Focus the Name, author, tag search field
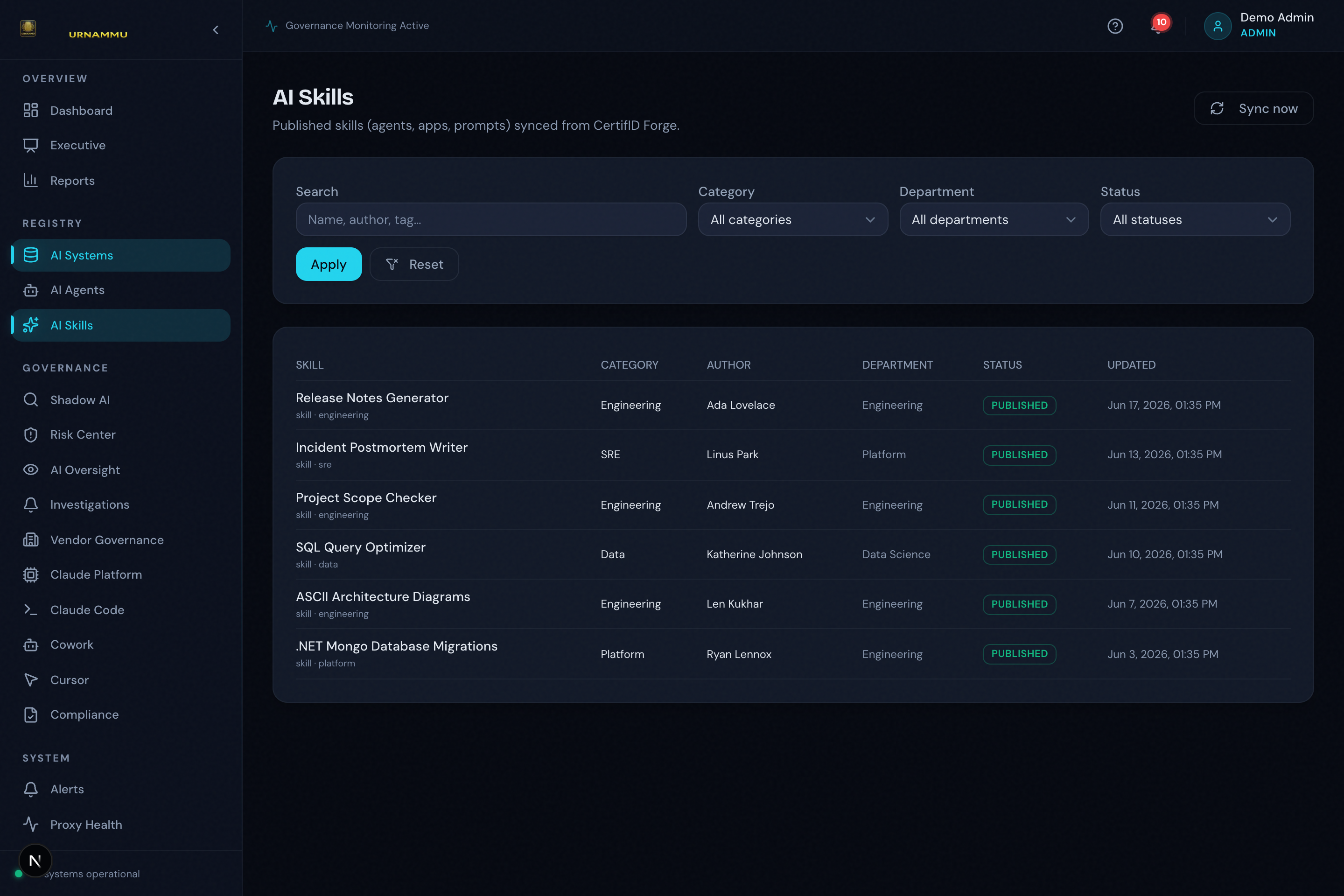1344x896 pixels. coord(491,219)
